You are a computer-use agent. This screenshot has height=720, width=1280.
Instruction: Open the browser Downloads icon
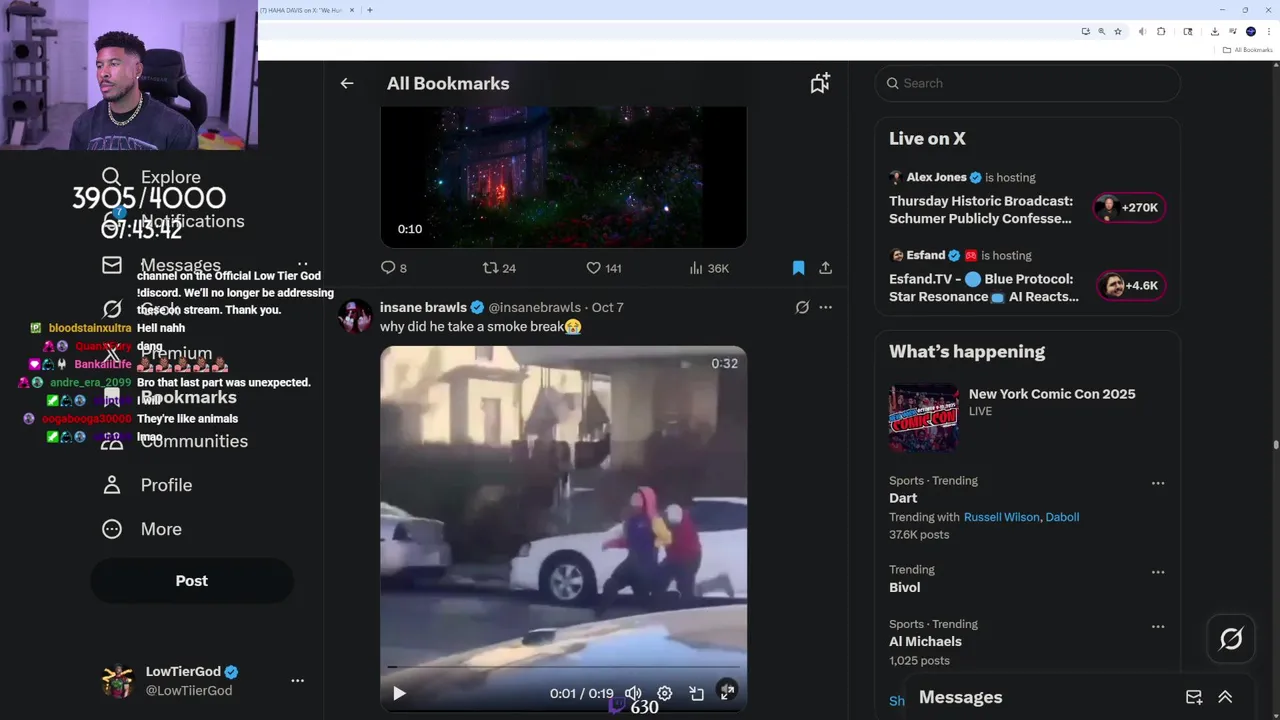[1215, 32]
